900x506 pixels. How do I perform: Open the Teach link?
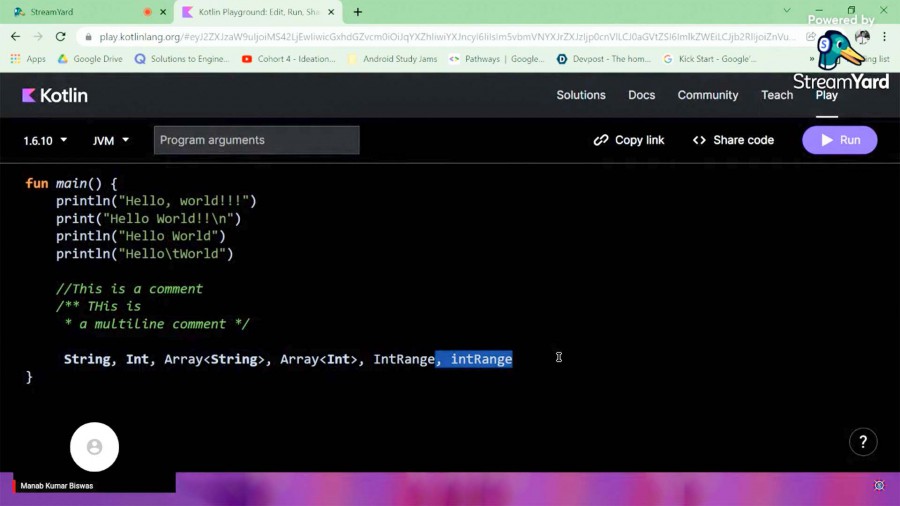click(x=776, y=95)
